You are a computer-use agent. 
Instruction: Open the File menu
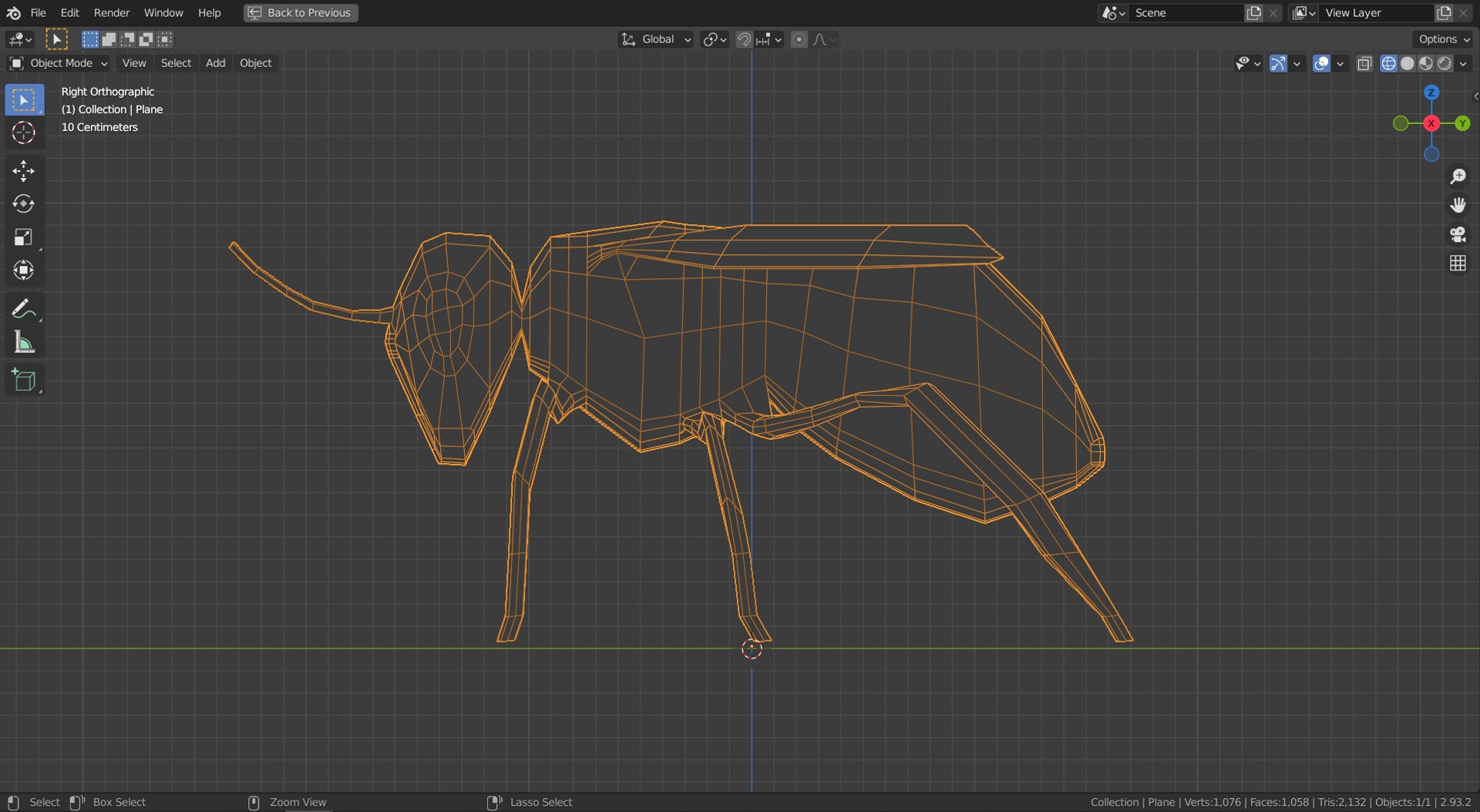tap(38, 13)
